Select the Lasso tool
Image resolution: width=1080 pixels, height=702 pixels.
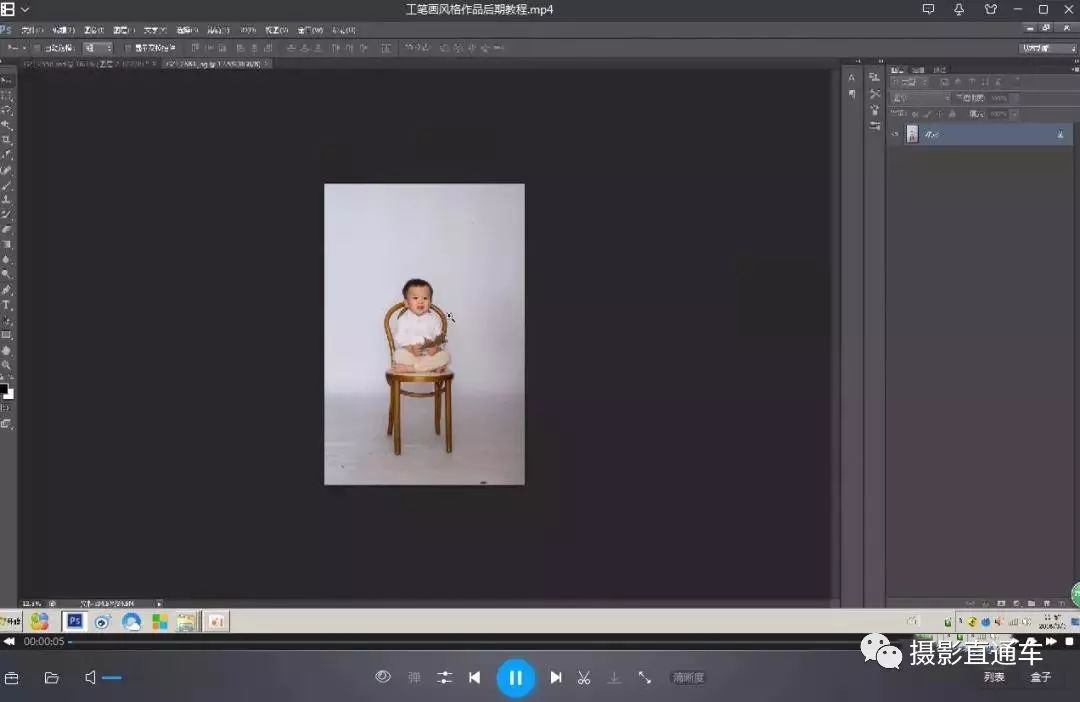pos(7,110)
